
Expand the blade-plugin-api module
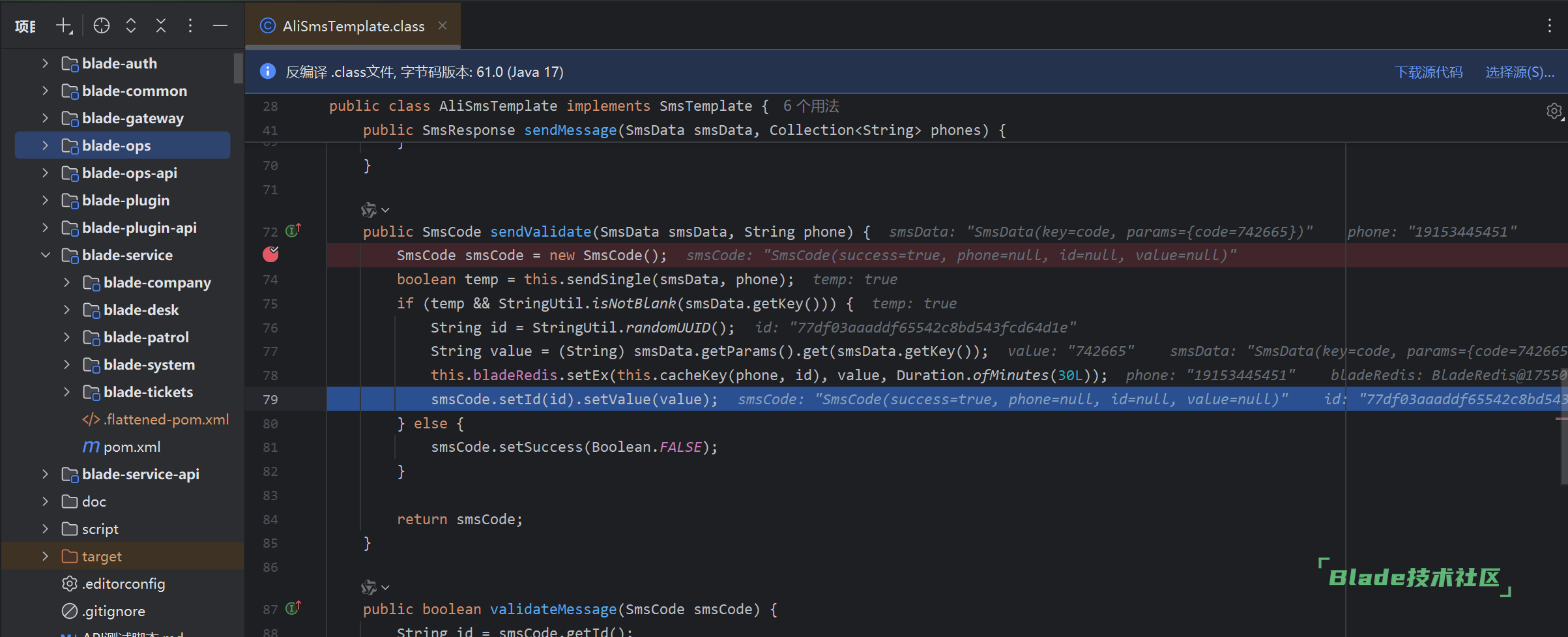coord(45,228)
